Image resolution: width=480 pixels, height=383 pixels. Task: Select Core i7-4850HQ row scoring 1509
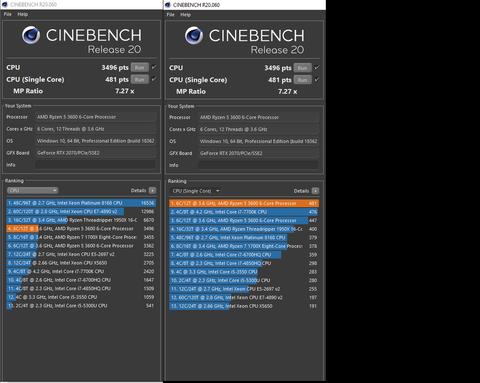point(81,288)
